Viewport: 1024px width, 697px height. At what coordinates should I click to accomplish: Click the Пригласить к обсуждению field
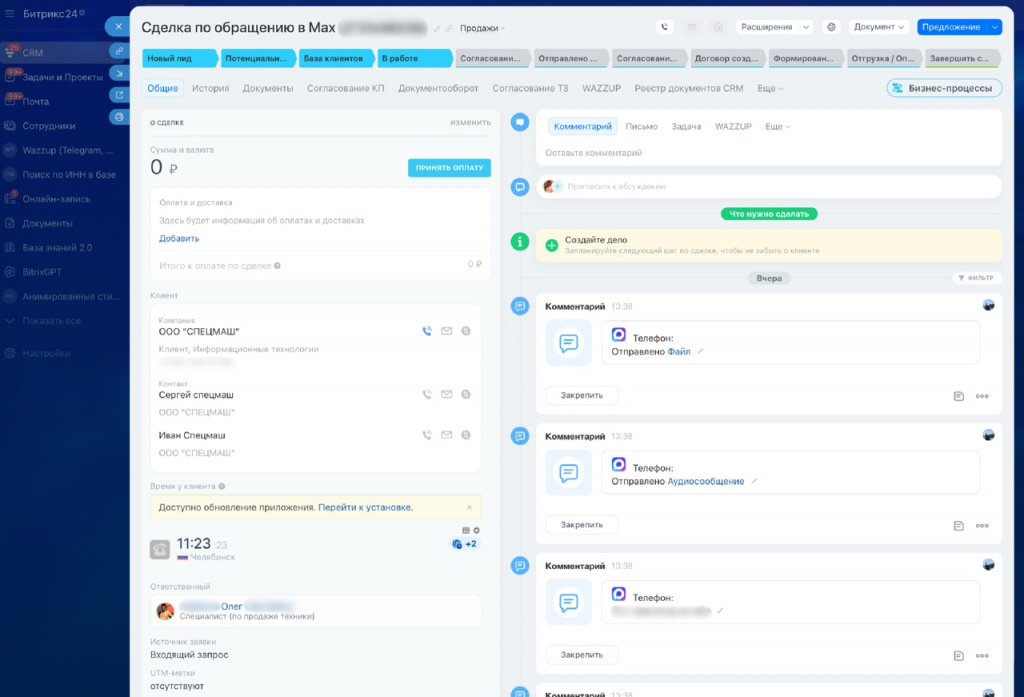point(769,186)
